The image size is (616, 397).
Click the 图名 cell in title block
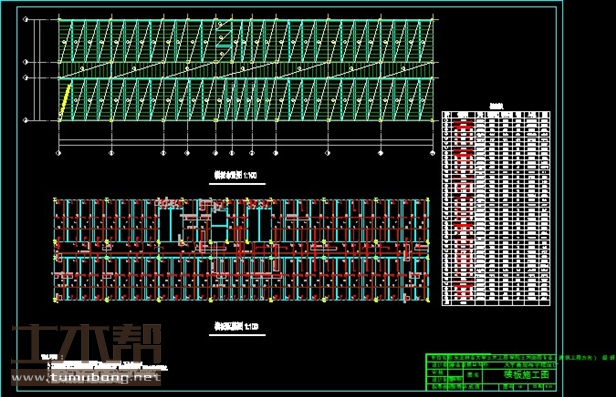click(x=474, y=375)
